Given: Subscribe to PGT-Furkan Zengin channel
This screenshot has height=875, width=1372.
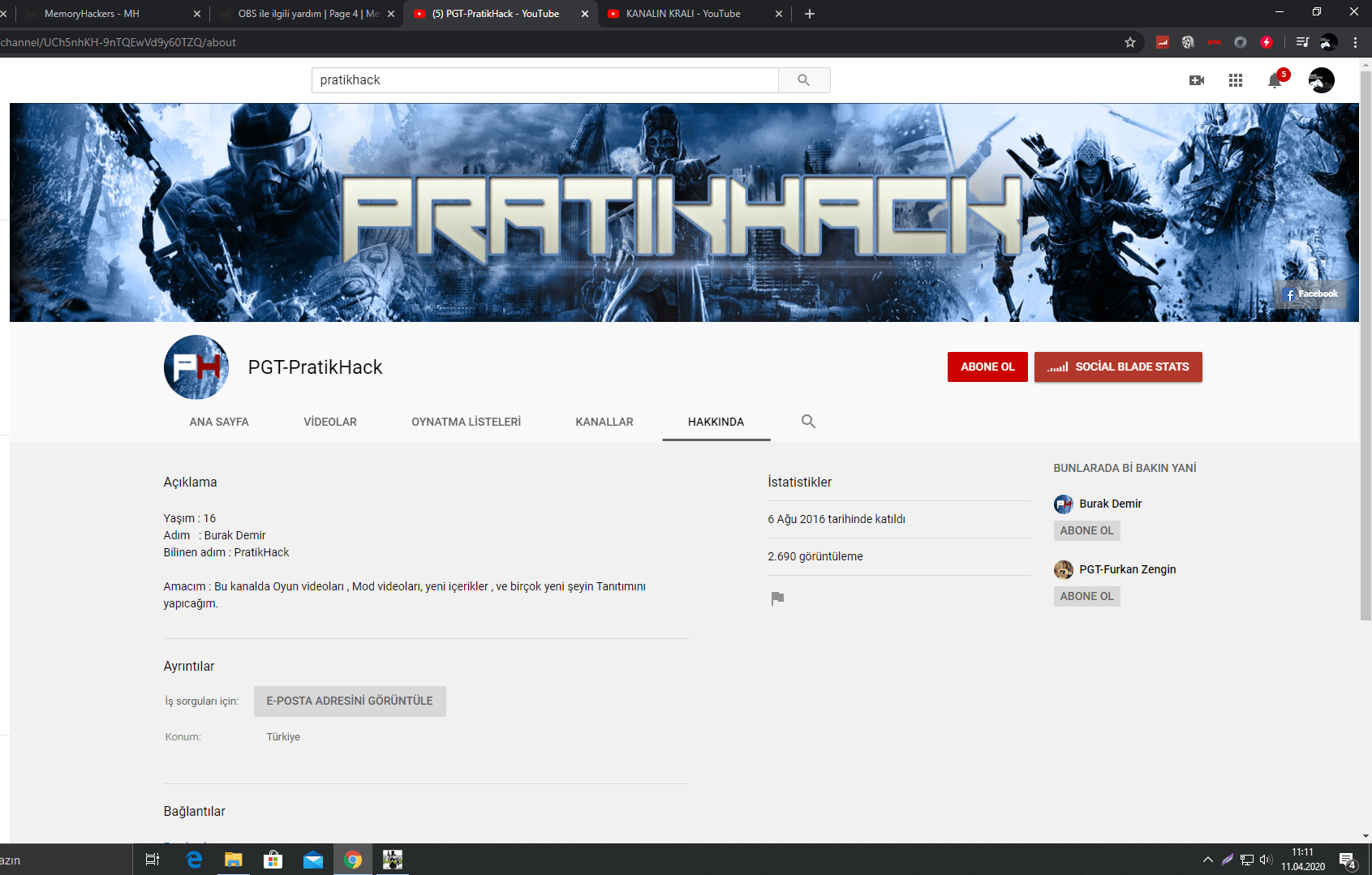Looking at the screenshot, I should [x=1086, y=596].
